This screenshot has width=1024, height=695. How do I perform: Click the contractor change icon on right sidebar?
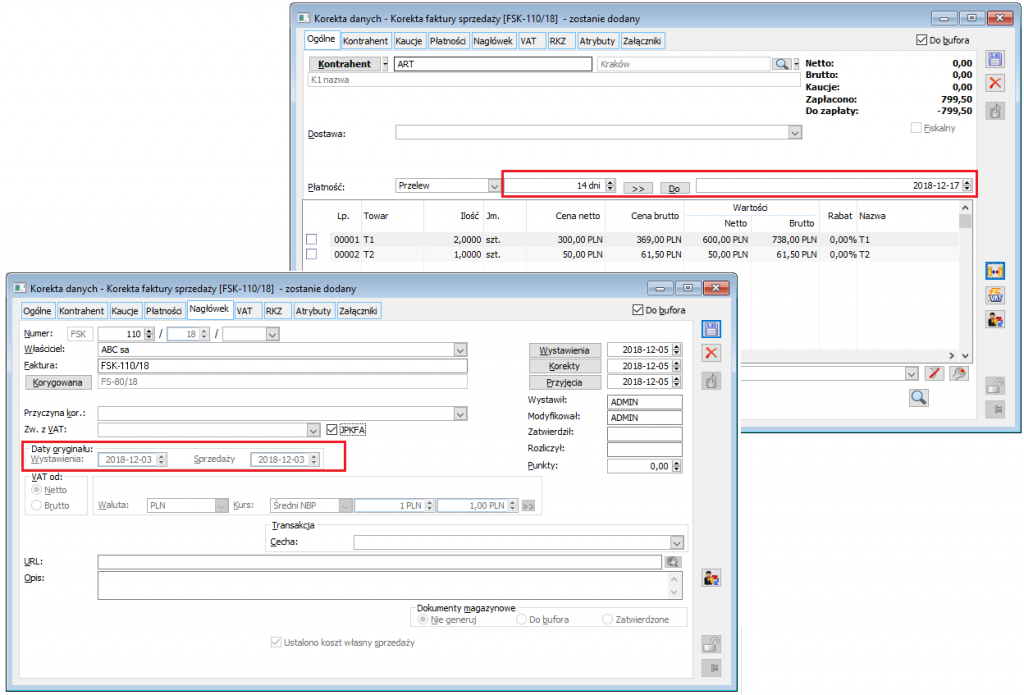click(x=993, y=320)
